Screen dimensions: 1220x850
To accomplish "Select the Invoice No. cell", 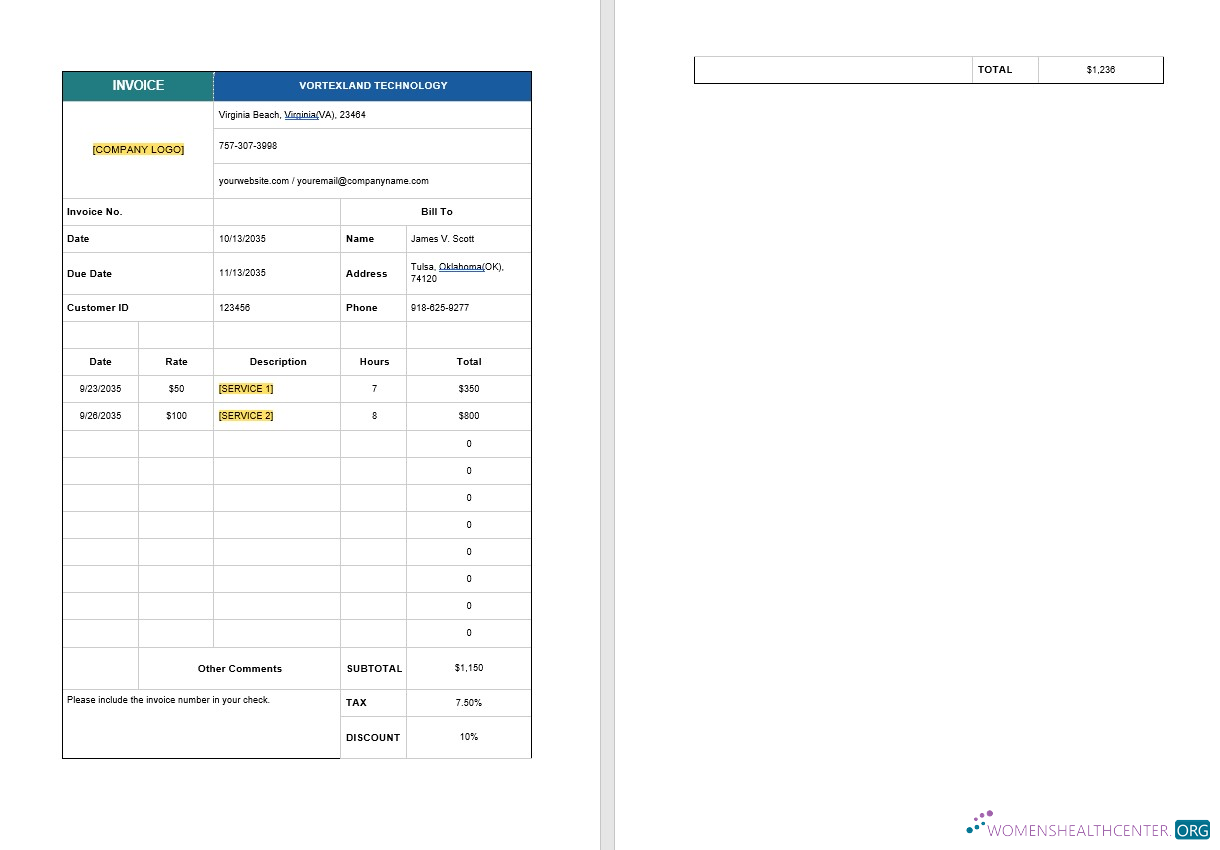I will click(x=94, y=212).
